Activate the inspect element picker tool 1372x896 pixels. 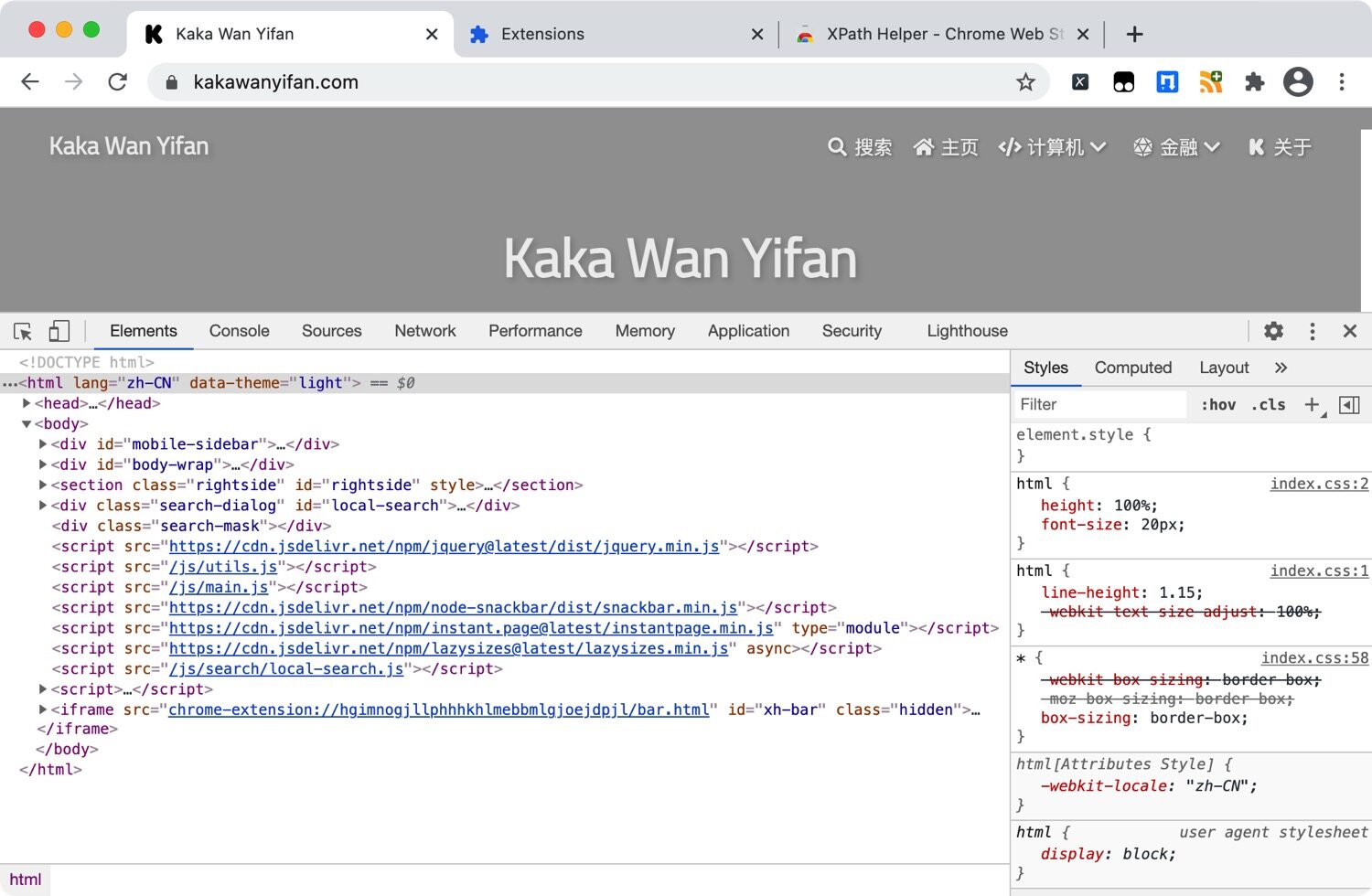tap(23, 331)
